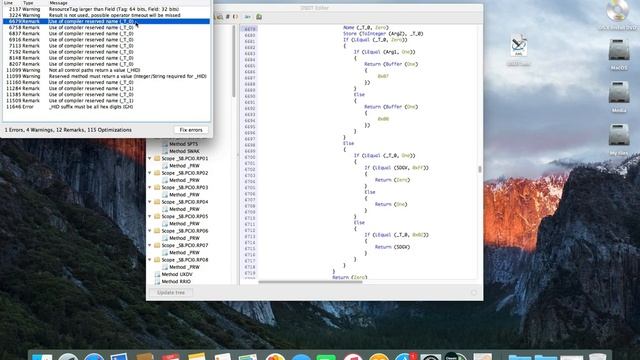
Task: Click the code editor horizontal scrollbar
Action: (310, 282)
